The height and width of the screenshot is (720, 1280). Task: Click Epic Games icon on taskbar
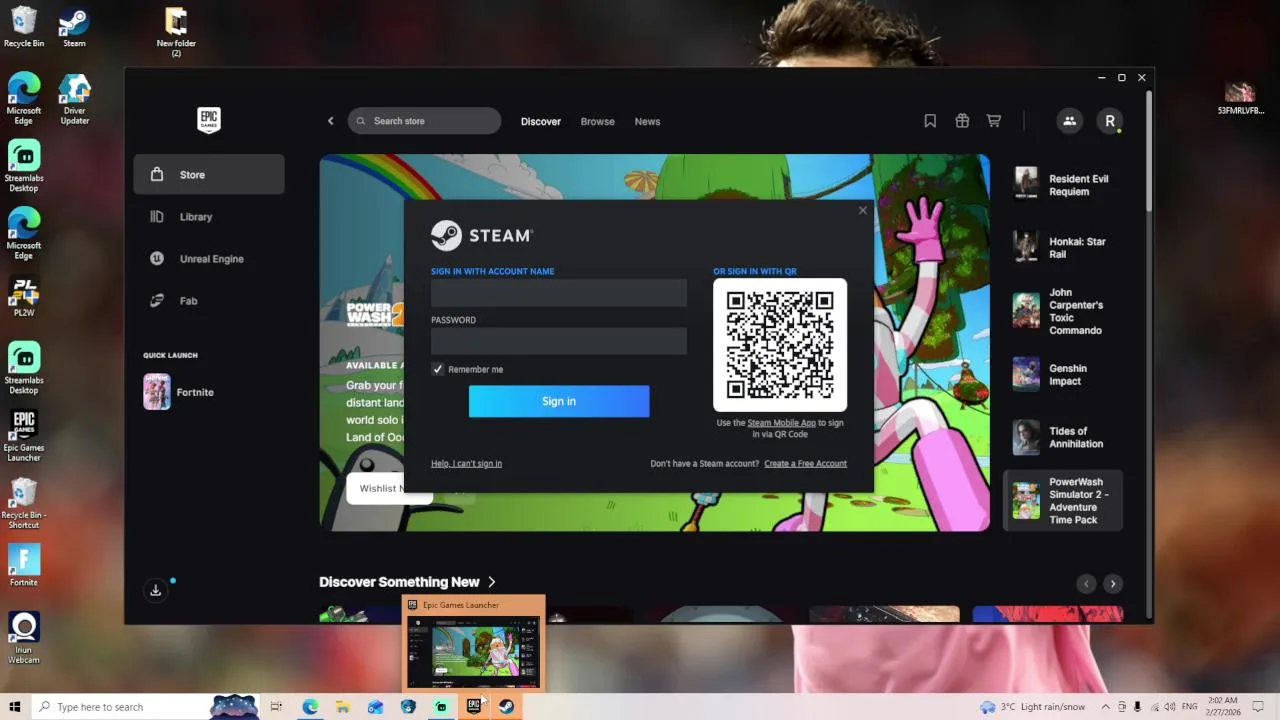[474, 707]
